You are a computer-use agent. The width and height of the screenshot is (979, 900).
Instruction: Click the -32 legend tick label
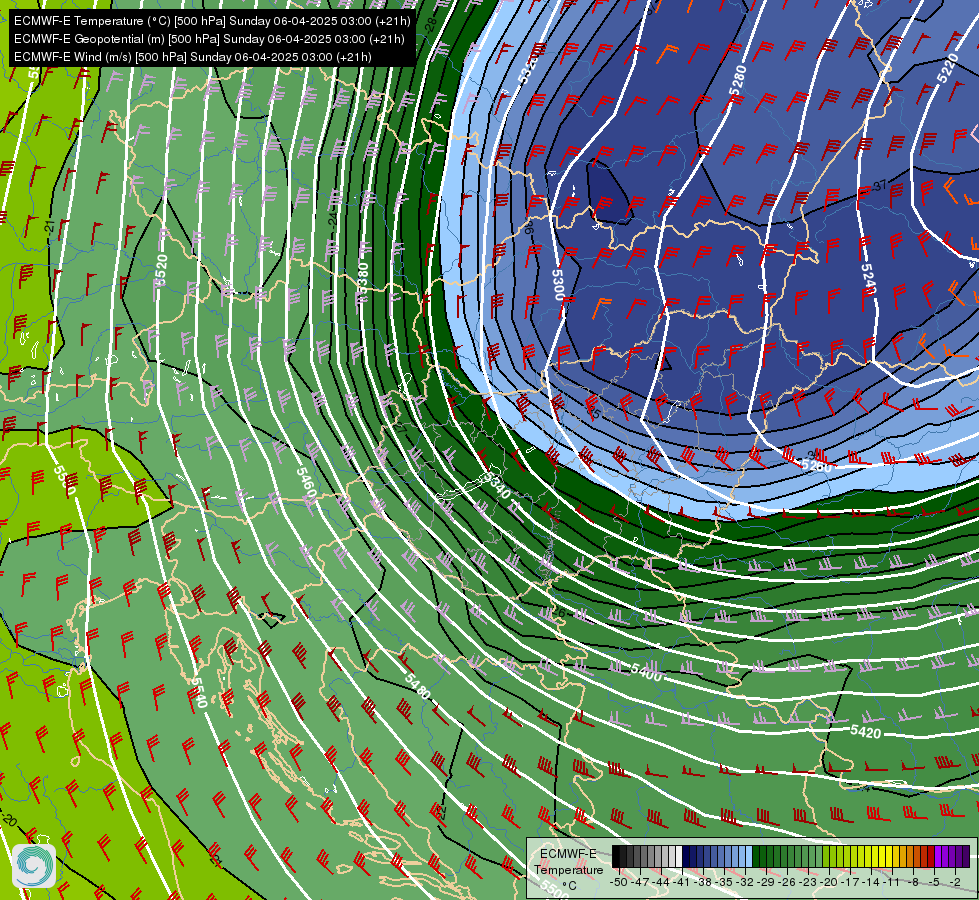(745, 883)
